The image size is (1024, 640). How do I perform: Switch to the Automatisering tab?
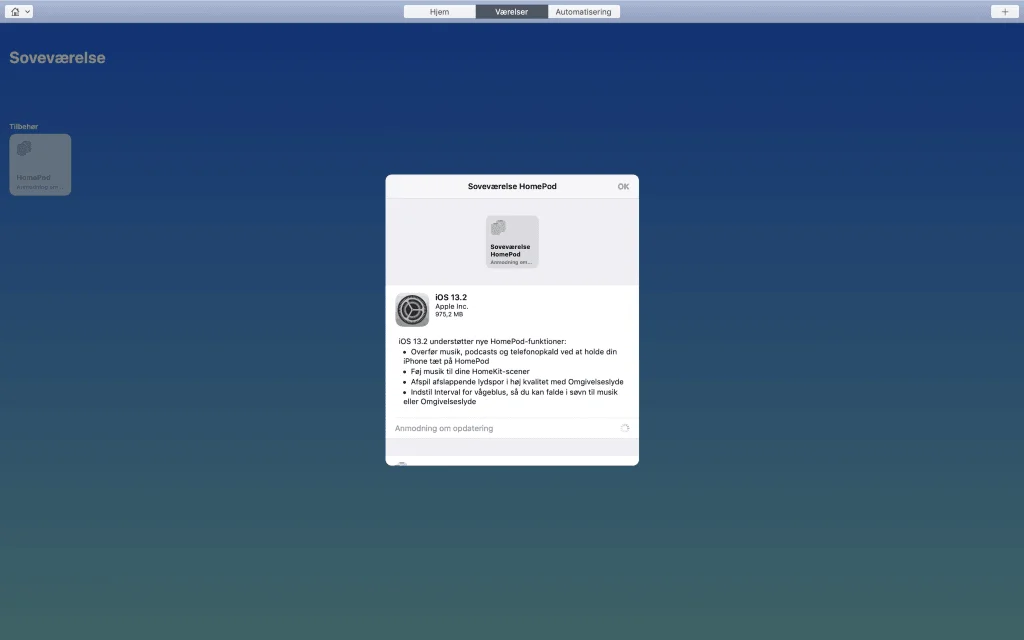point(584,11)
